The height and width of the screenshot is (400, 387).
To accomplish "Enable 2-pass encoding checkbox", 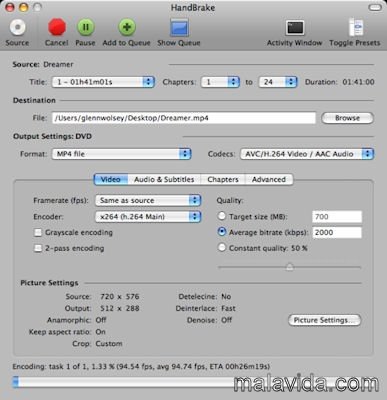I will [x=38, y=248].
